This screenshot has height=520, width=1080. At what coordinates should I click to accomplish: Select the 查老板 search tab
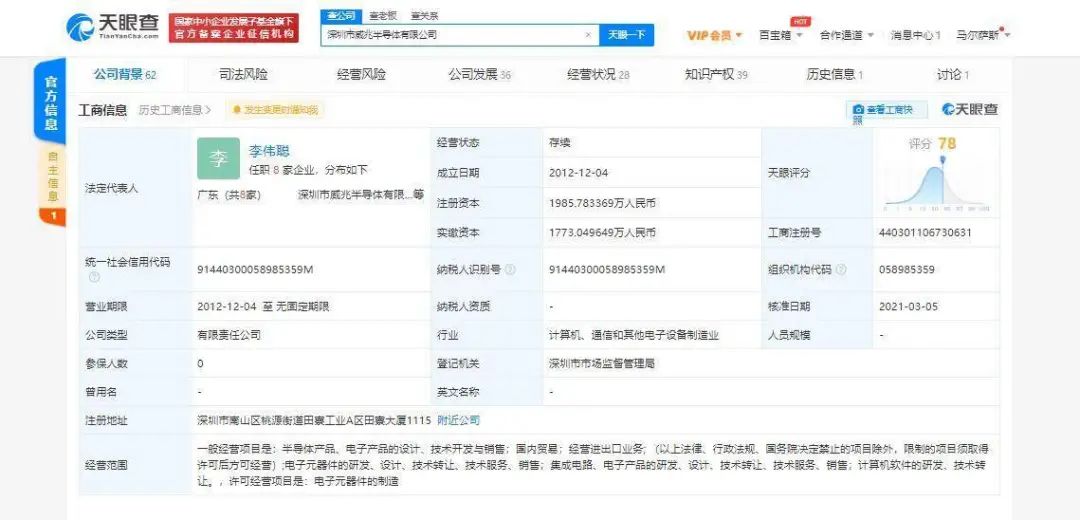pos(382,15)
